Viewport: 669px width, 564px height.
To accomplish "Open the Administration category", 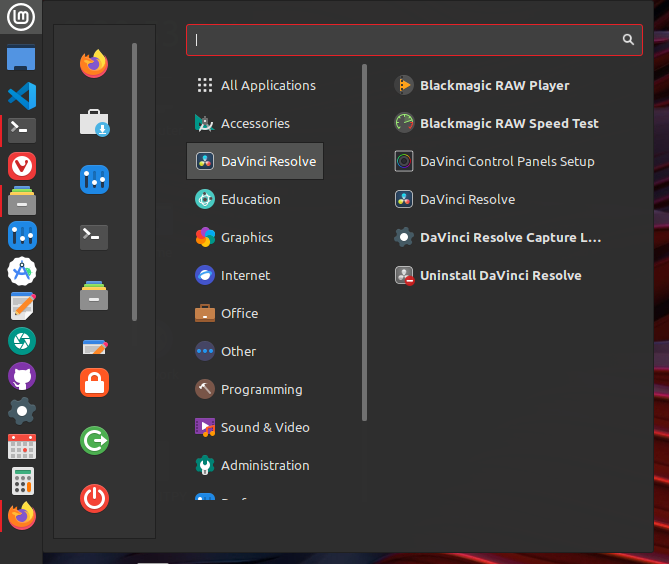I will tap(255, 465).
